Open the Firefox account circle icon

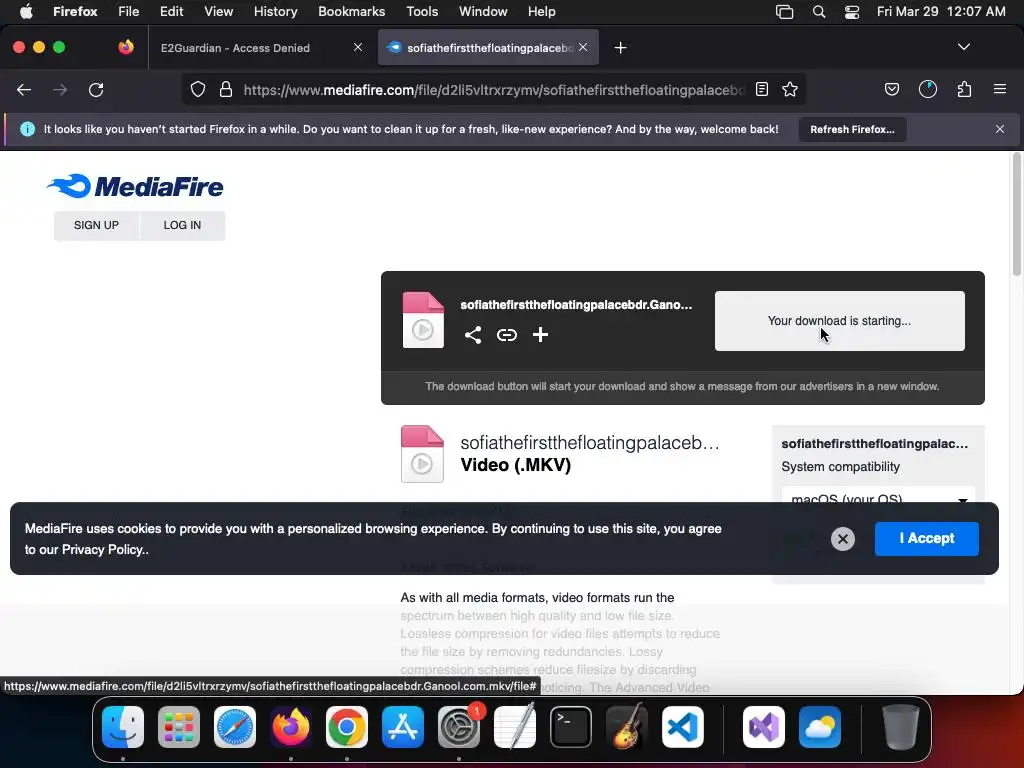[x=928, y=89]
